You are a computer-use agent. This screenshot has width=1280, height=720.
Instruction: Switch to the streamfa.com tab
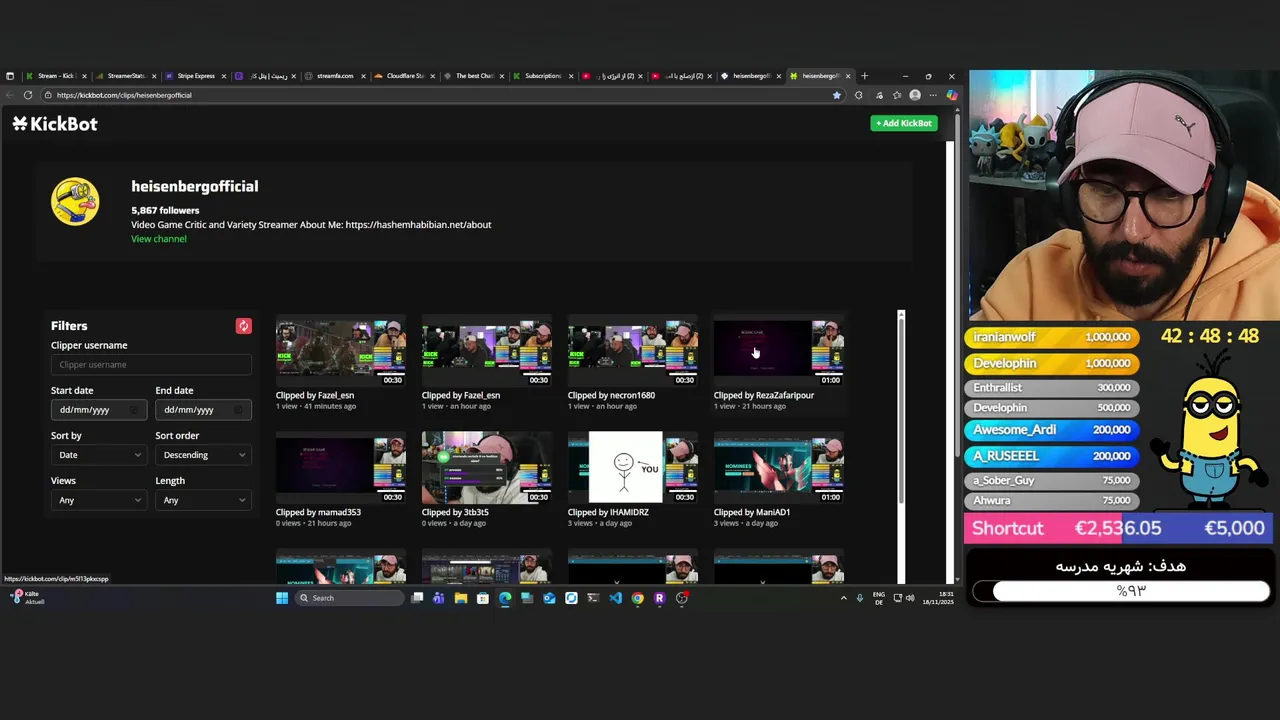tap(335, 76)
